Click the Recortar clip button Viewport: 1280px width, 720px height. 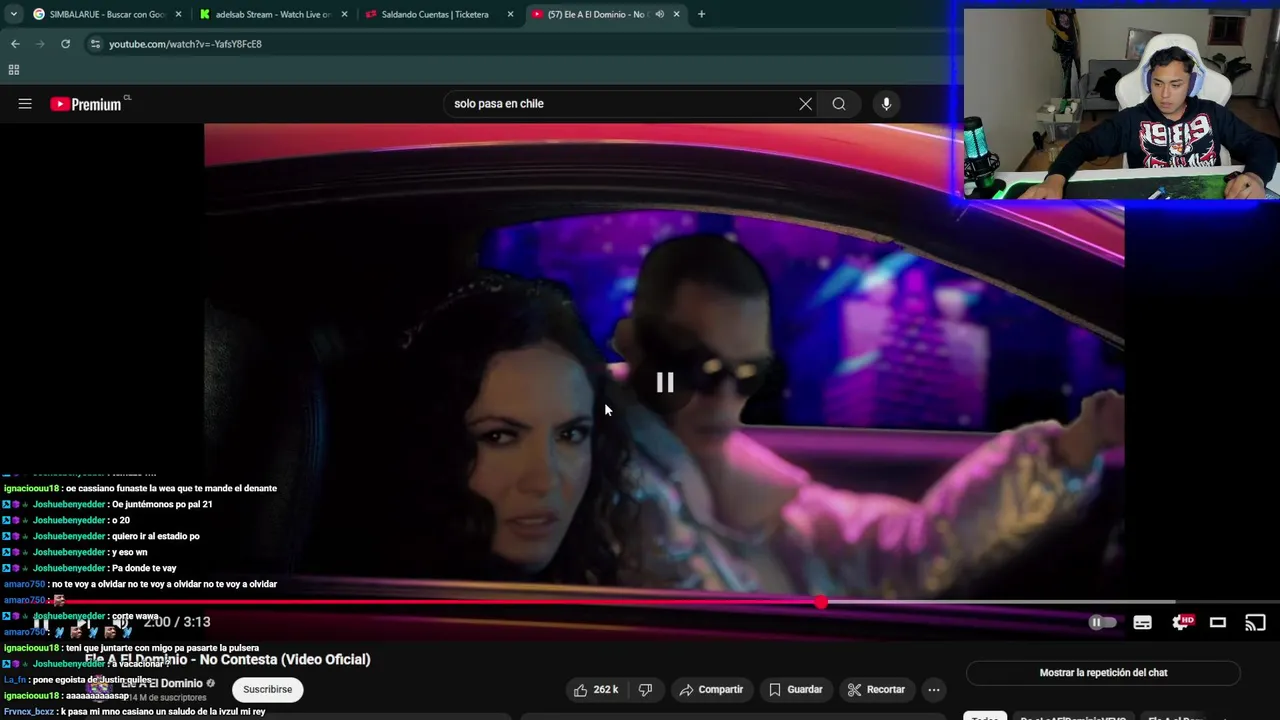[876, 690]
